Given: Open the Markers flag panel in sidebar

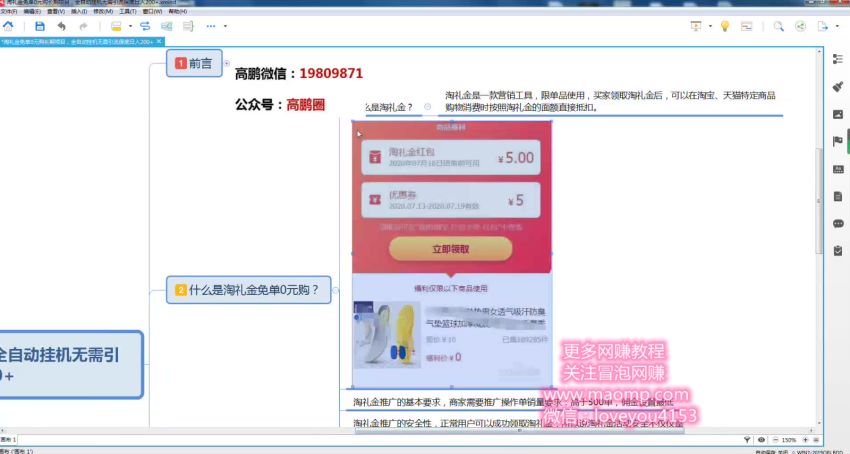Looking at the screenshot, I should coord(838,141).
